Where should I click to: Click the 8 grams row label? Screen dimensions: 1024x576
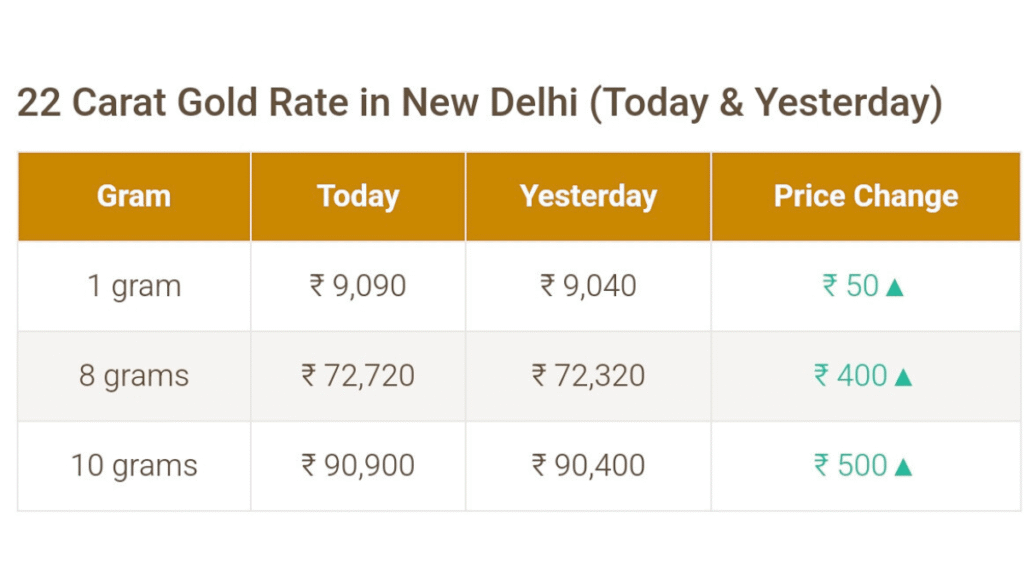tap(134, 376)
